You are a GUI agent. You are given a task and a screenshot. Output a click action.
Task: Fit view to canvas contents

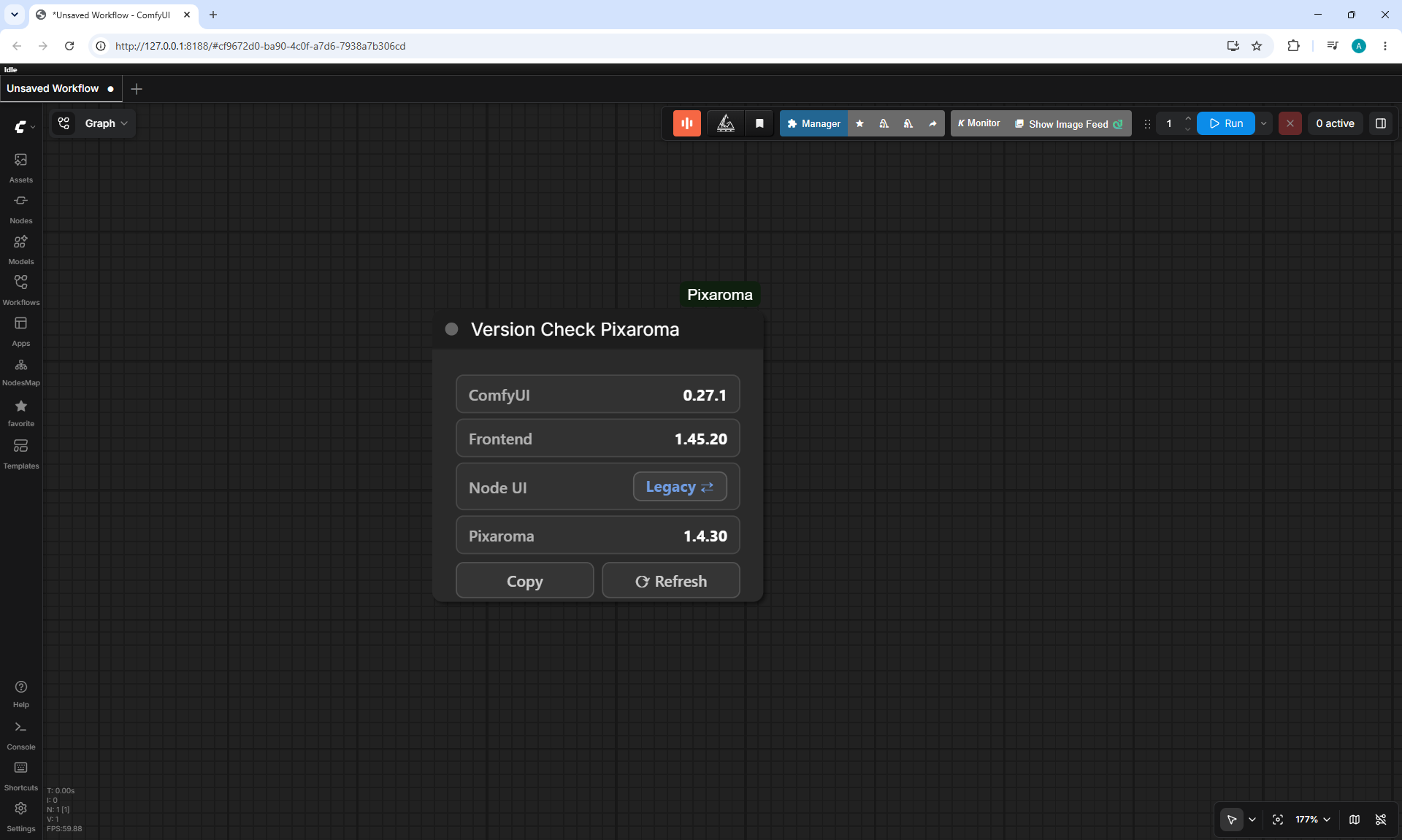point(1278,820)
